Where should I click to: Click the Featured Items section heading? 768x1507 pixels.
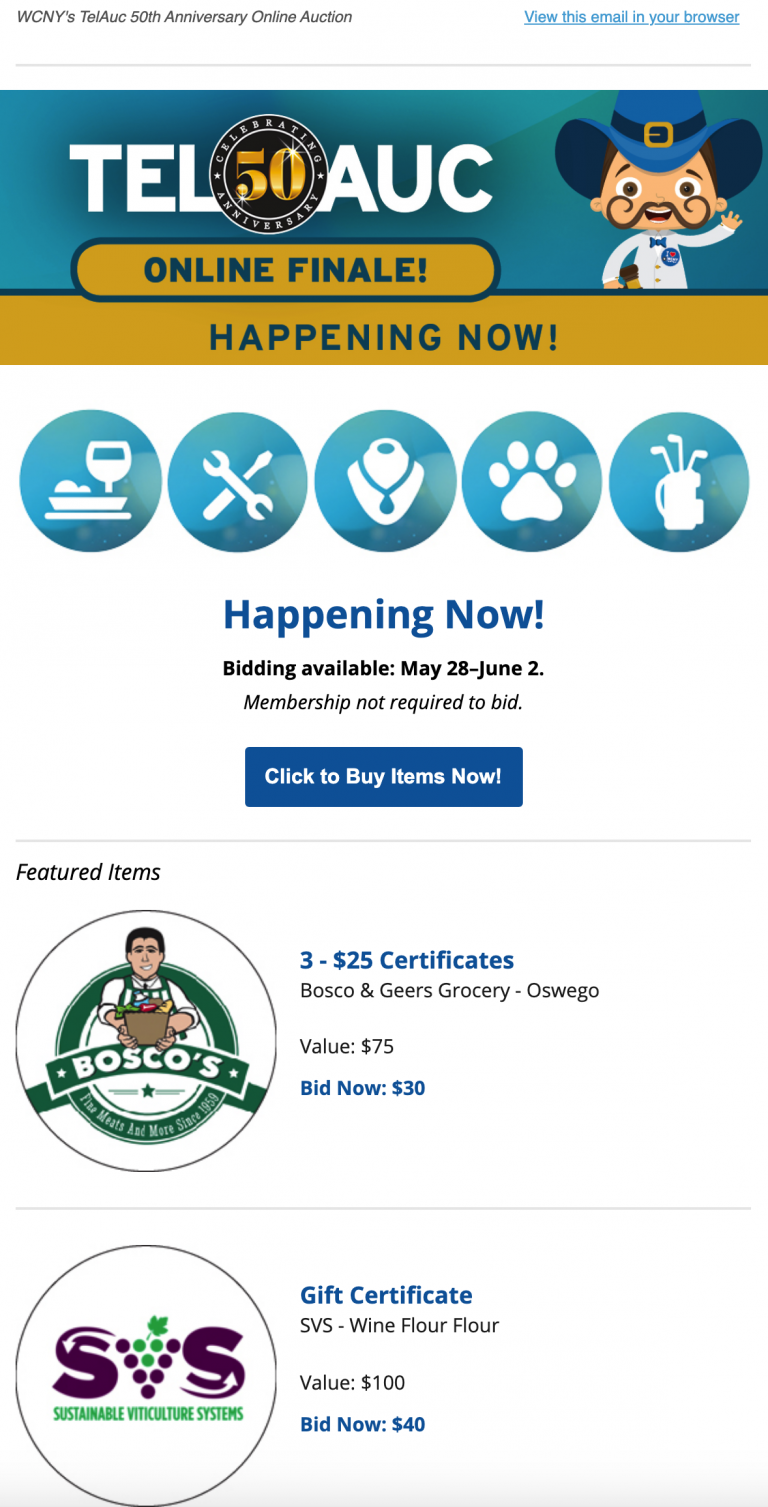[88, 872]
